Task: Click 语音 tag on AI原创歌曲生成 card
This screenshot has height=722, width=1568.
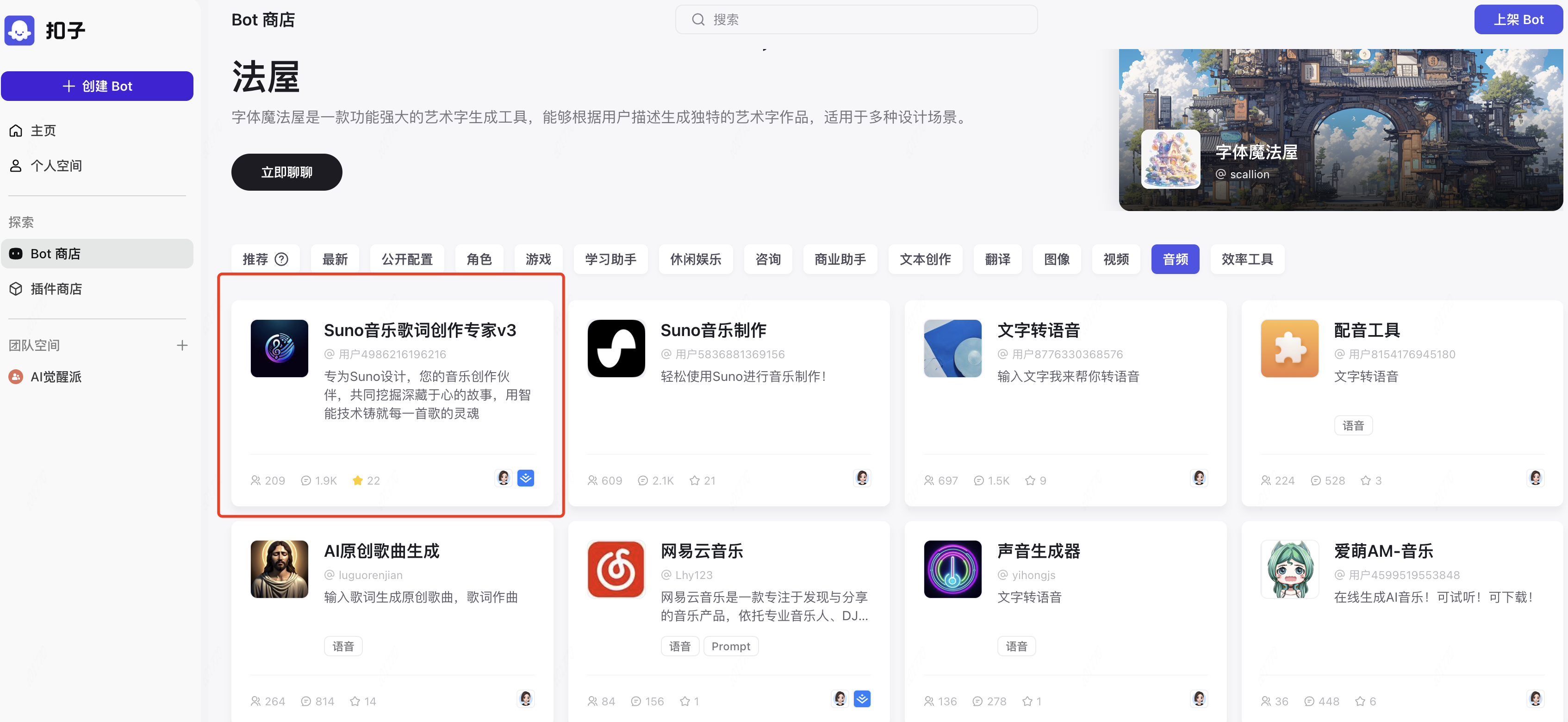Action: click(343, 646)
